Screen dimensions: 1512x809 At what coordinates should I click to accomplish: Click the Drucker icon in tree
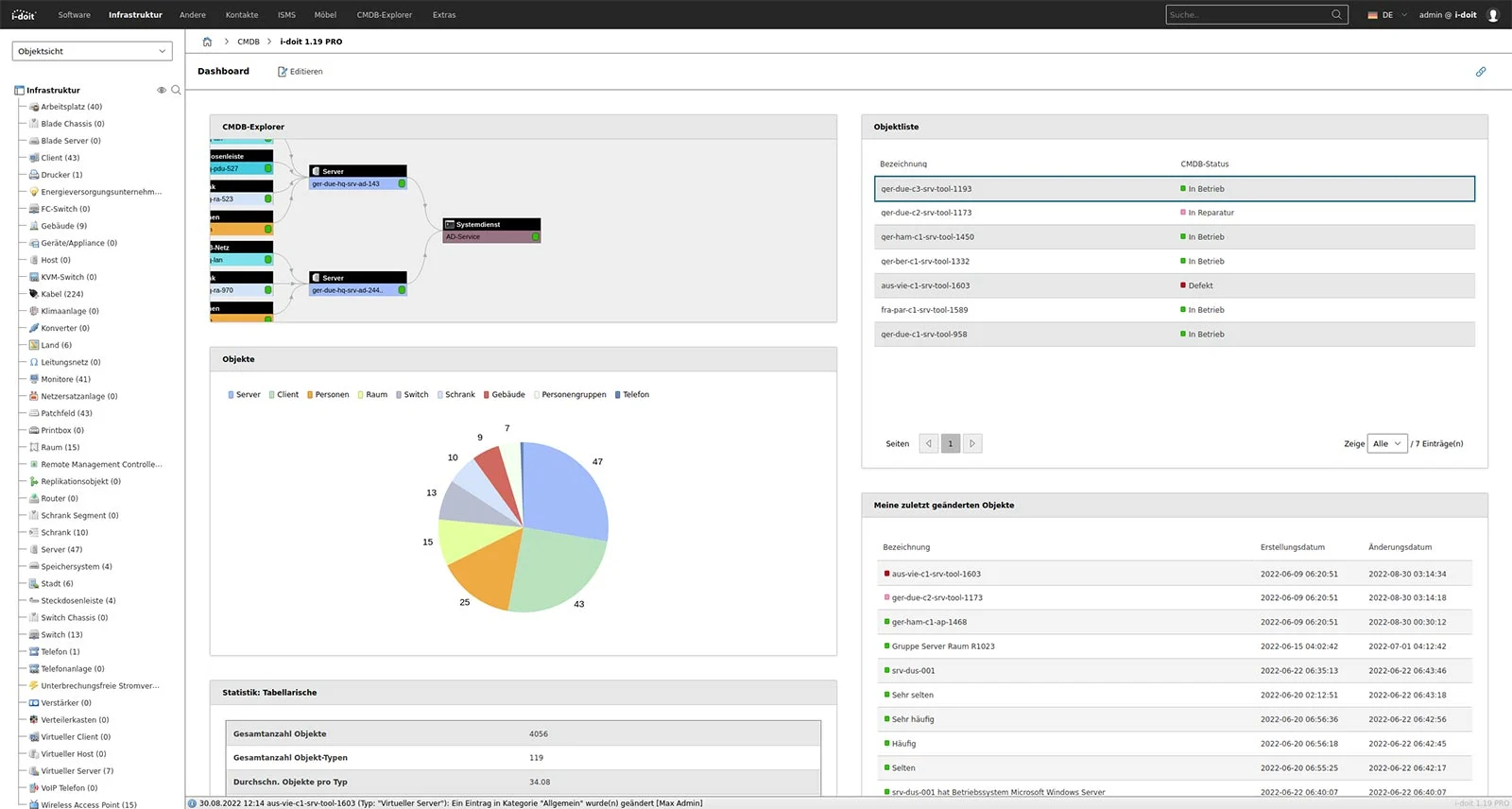(34, 175)
